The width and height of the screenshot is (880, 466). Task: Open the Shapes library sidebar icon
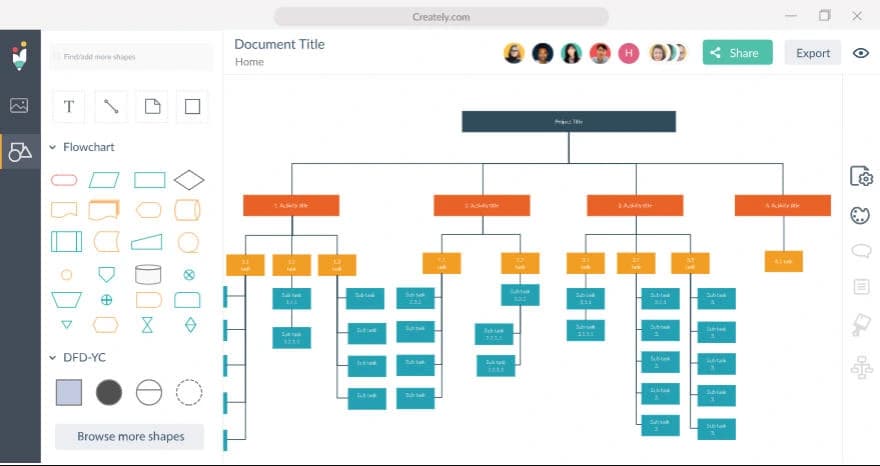click(x=19, y=151)
